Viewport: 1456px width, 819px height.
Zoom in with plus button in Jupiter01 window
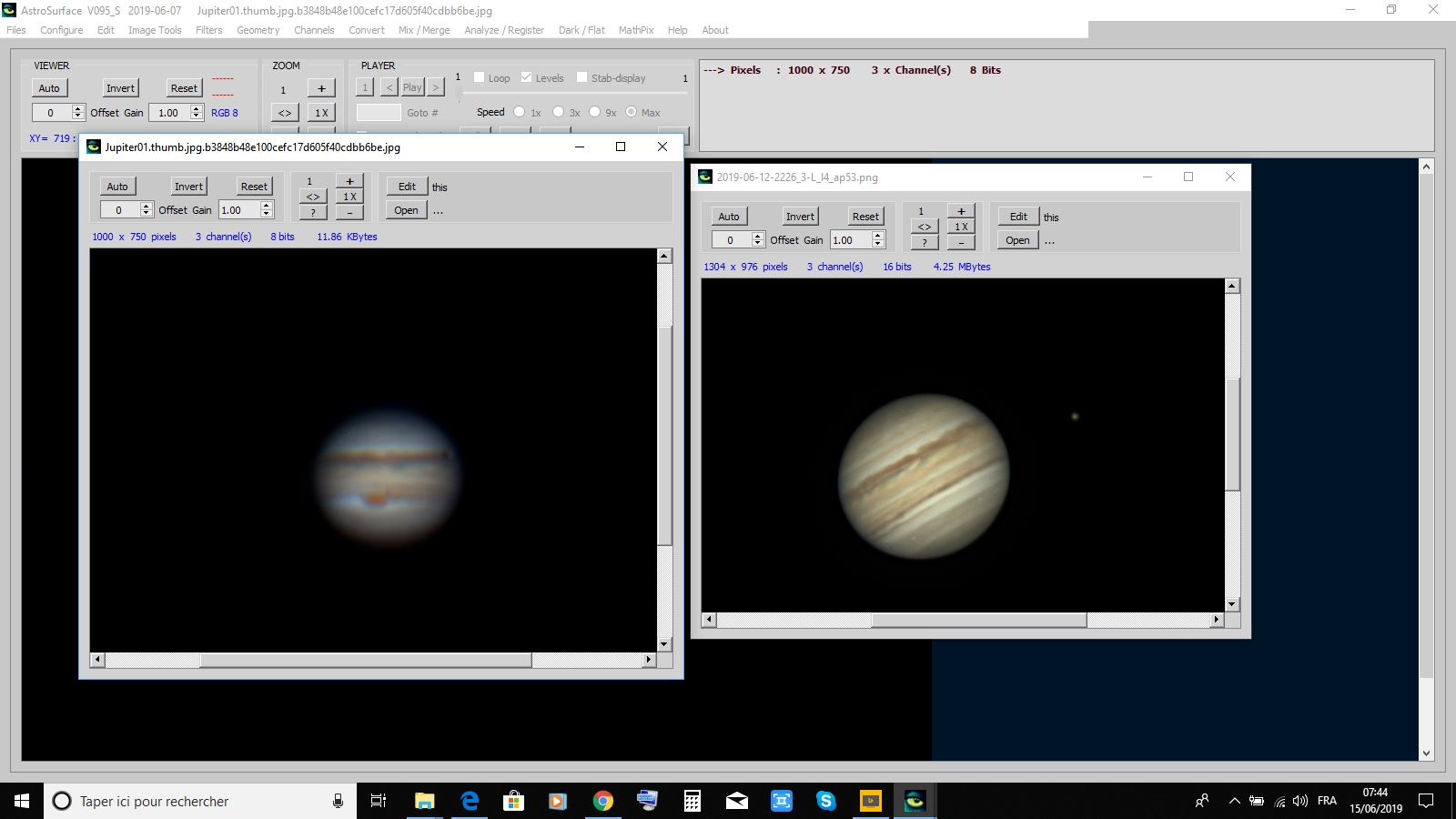click(x=349, y=181)
